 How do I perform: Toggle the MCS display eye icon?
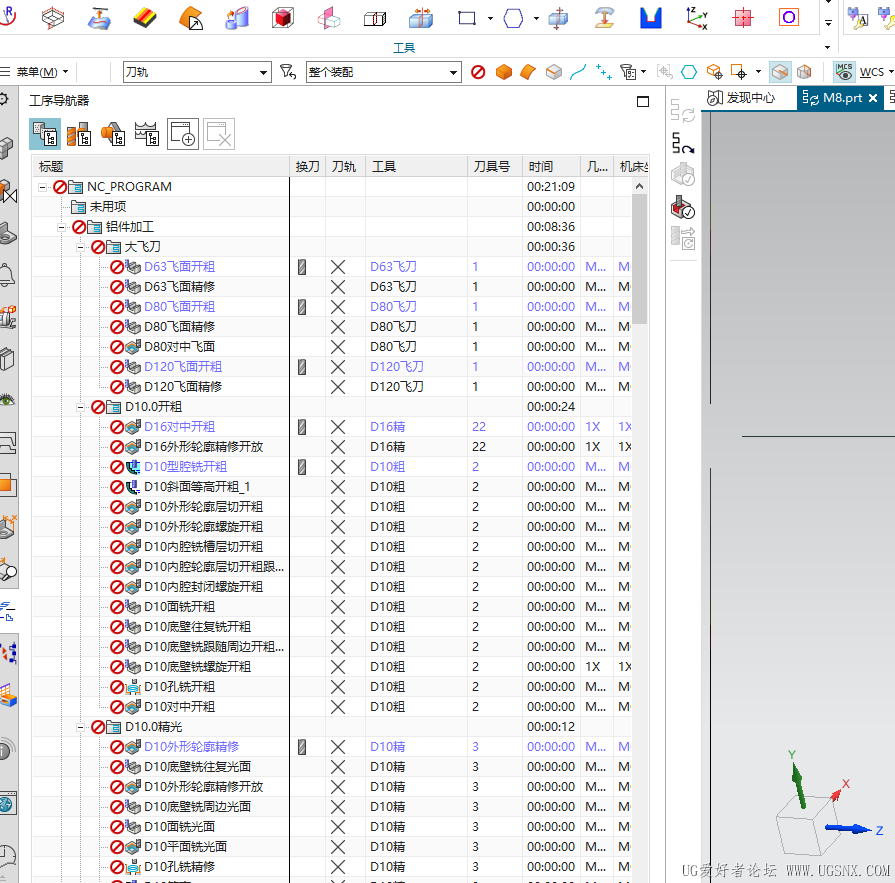pyautogui.click(x=844, y=72)
